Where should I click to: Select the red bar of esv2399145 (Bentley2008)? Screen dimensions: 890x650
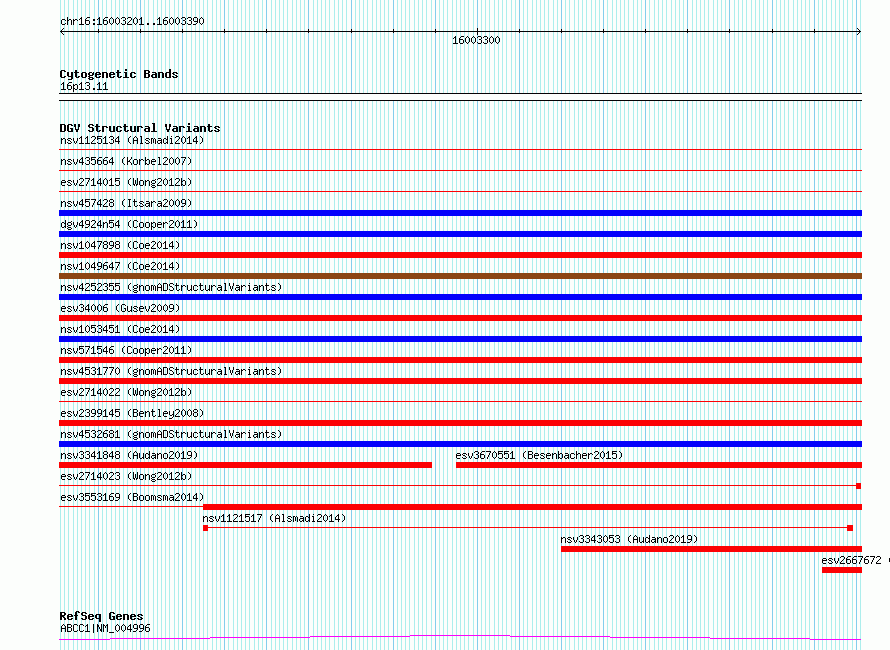tap(460, 423)
